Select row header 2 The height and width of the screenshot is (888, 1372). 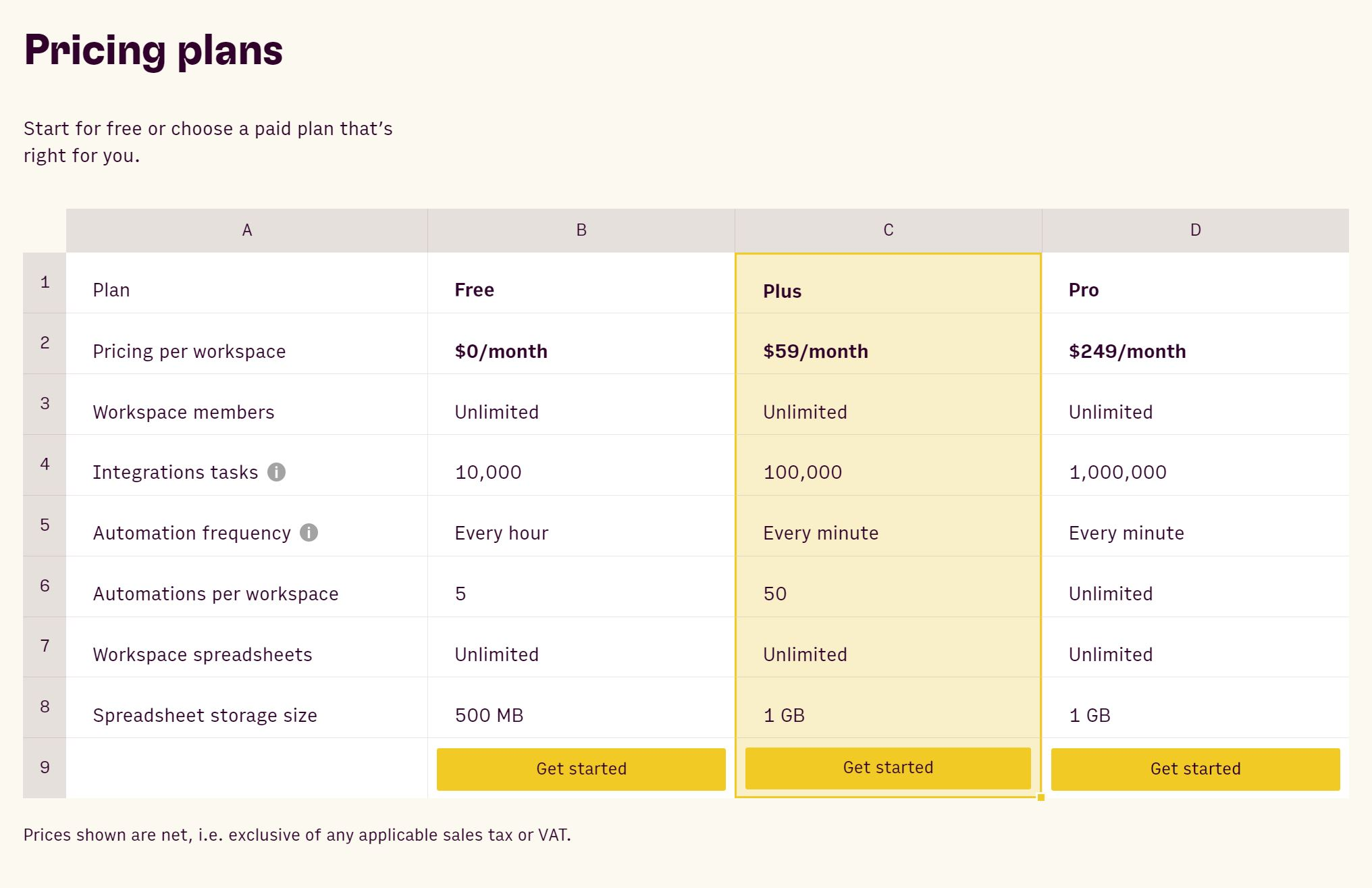pyautogui.click(x=45, y=344)
